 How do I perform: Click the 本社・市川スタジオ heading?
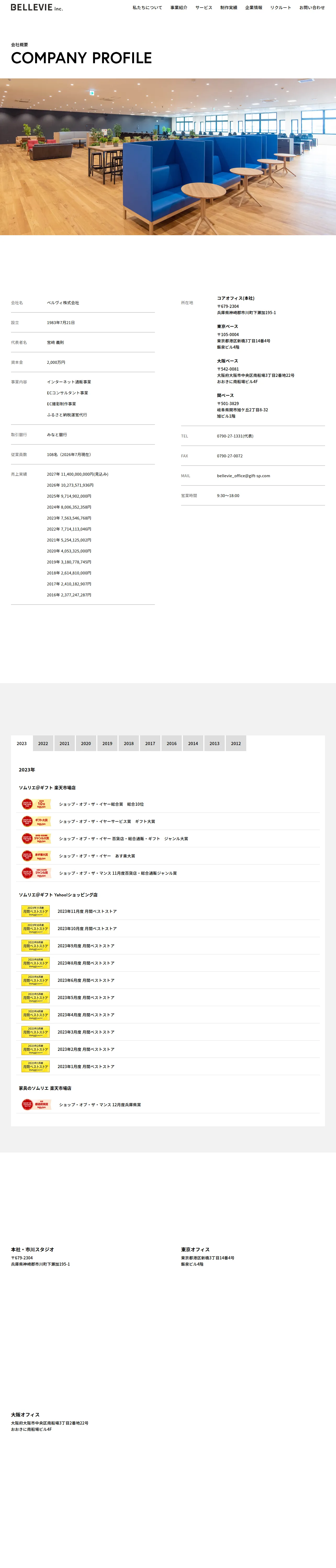click(x=32, y=1250)
